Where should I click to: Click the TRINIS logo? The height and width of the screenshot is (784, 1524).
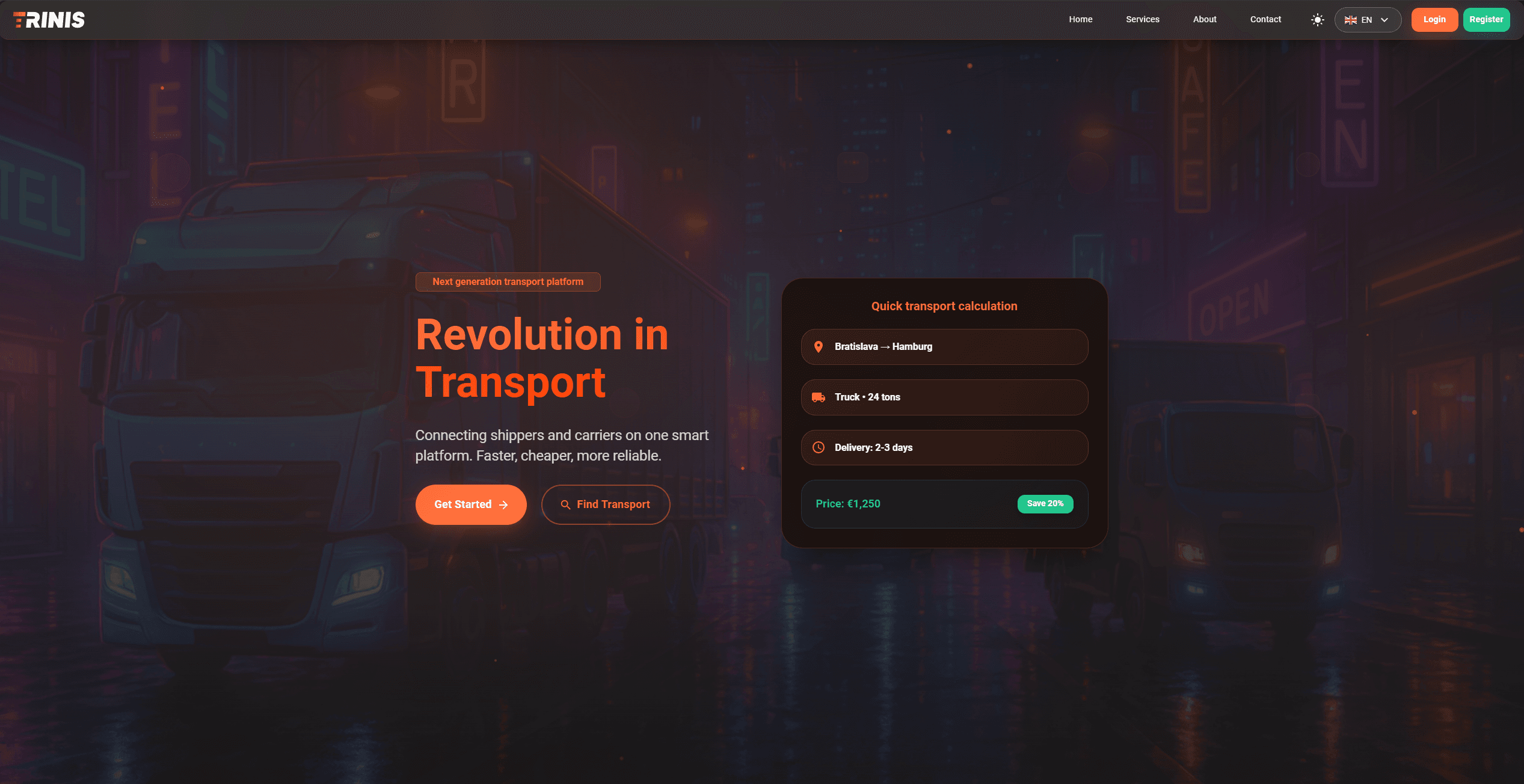49,20
